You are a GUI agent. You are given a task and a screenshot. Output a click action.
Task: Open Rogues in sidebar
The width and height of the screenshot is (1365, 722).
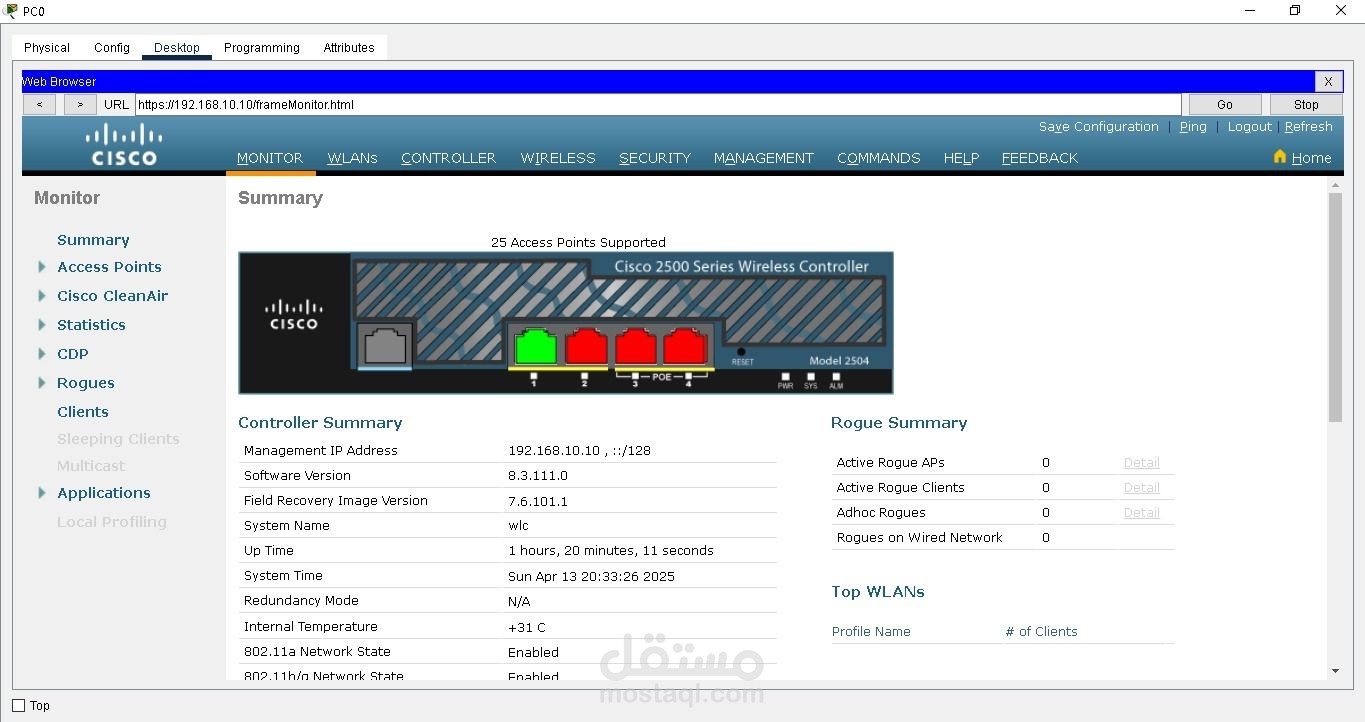click(86, 383)
